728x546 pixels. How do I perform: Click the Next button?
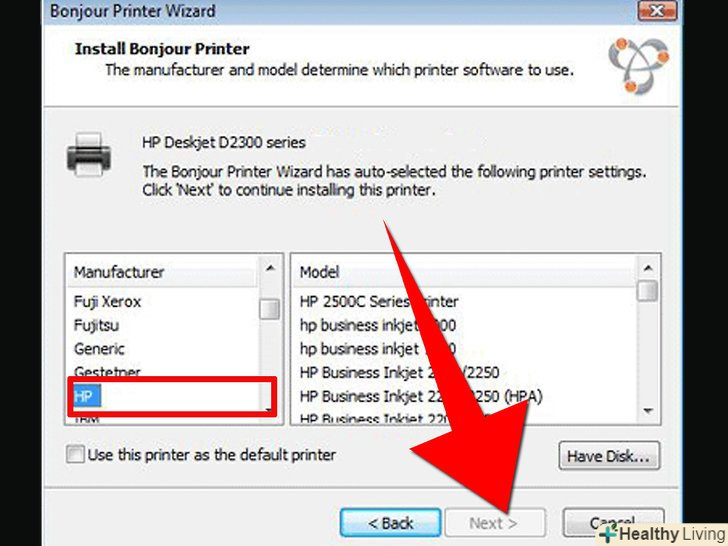(495, 523)
